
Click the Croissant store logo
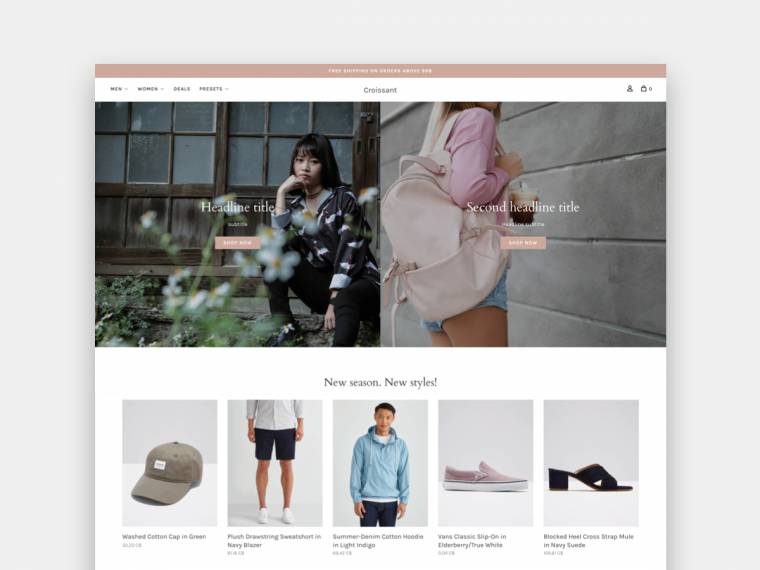(x=380, y=90)
